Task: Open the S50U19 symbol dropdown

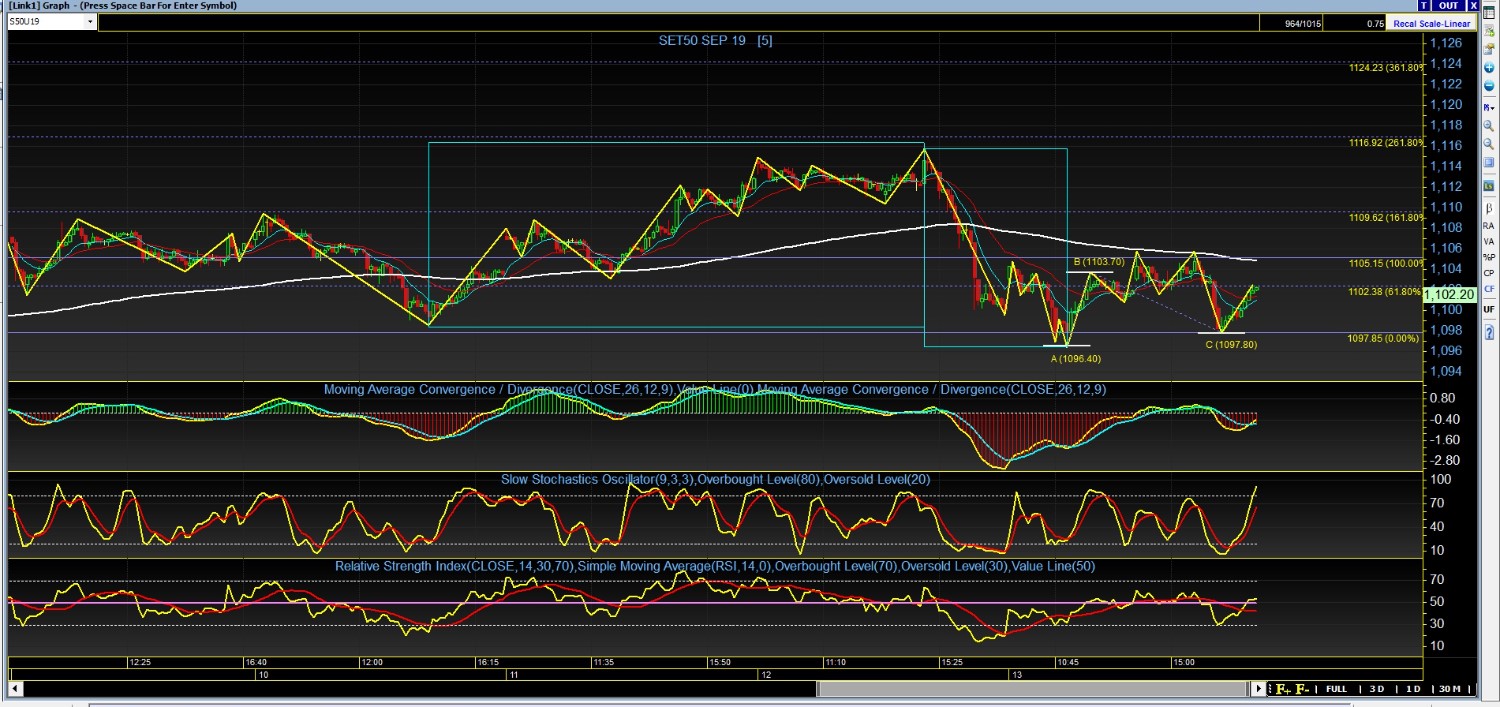Action: [x=90, y=21]
